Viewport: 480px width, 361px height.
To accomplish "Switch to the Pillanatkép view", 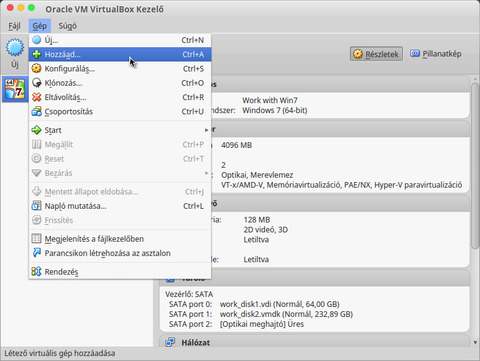I will point(435,54).
